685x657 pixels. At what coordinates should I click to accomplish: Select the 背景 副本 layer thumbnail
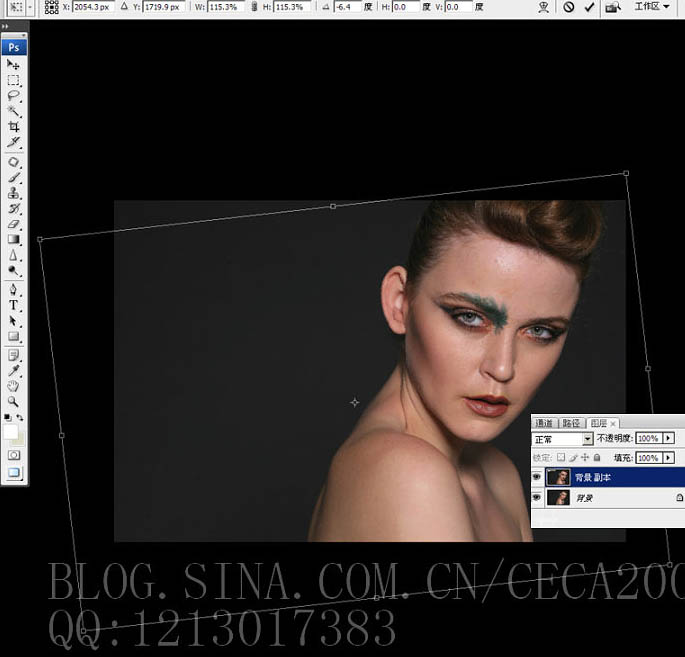pos(558,477)
